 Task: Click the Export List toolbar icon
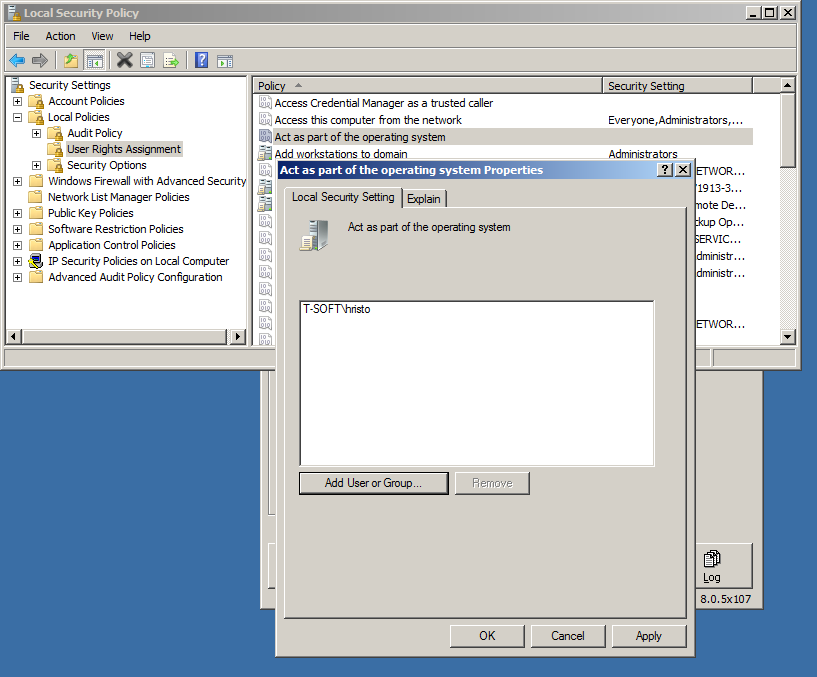[x=171, y=60]
